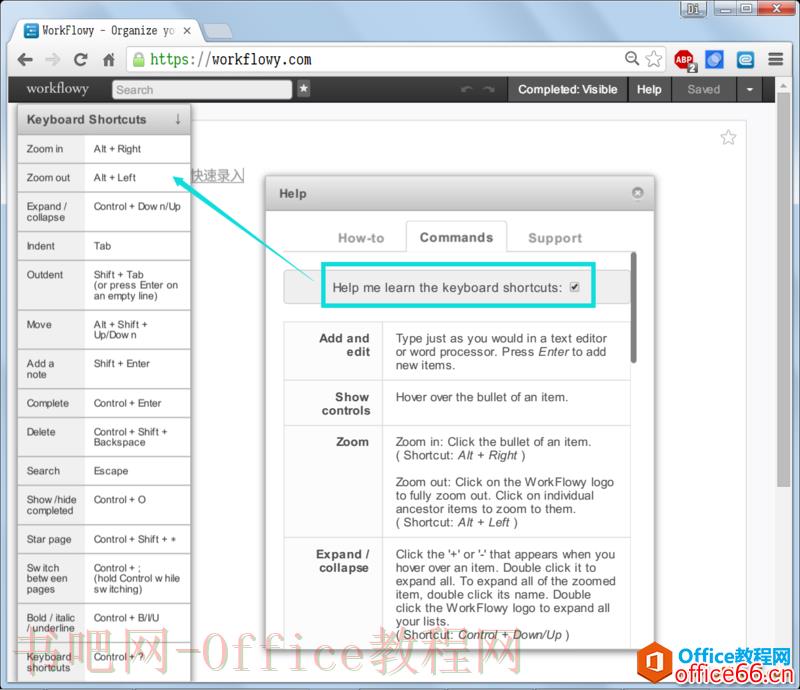Image resolution: width=800 pixels, height=690 pixels.
Task: Reload the WorkFlowy page
Action: (81, 60)
